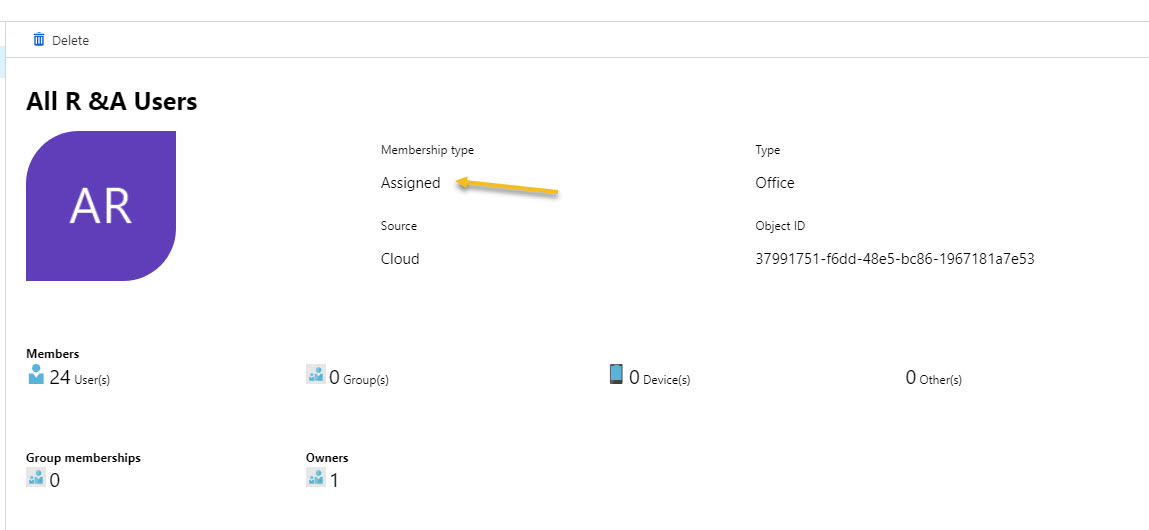
Task: Click the All R &A Users title
Action: (x=111, y=102)
